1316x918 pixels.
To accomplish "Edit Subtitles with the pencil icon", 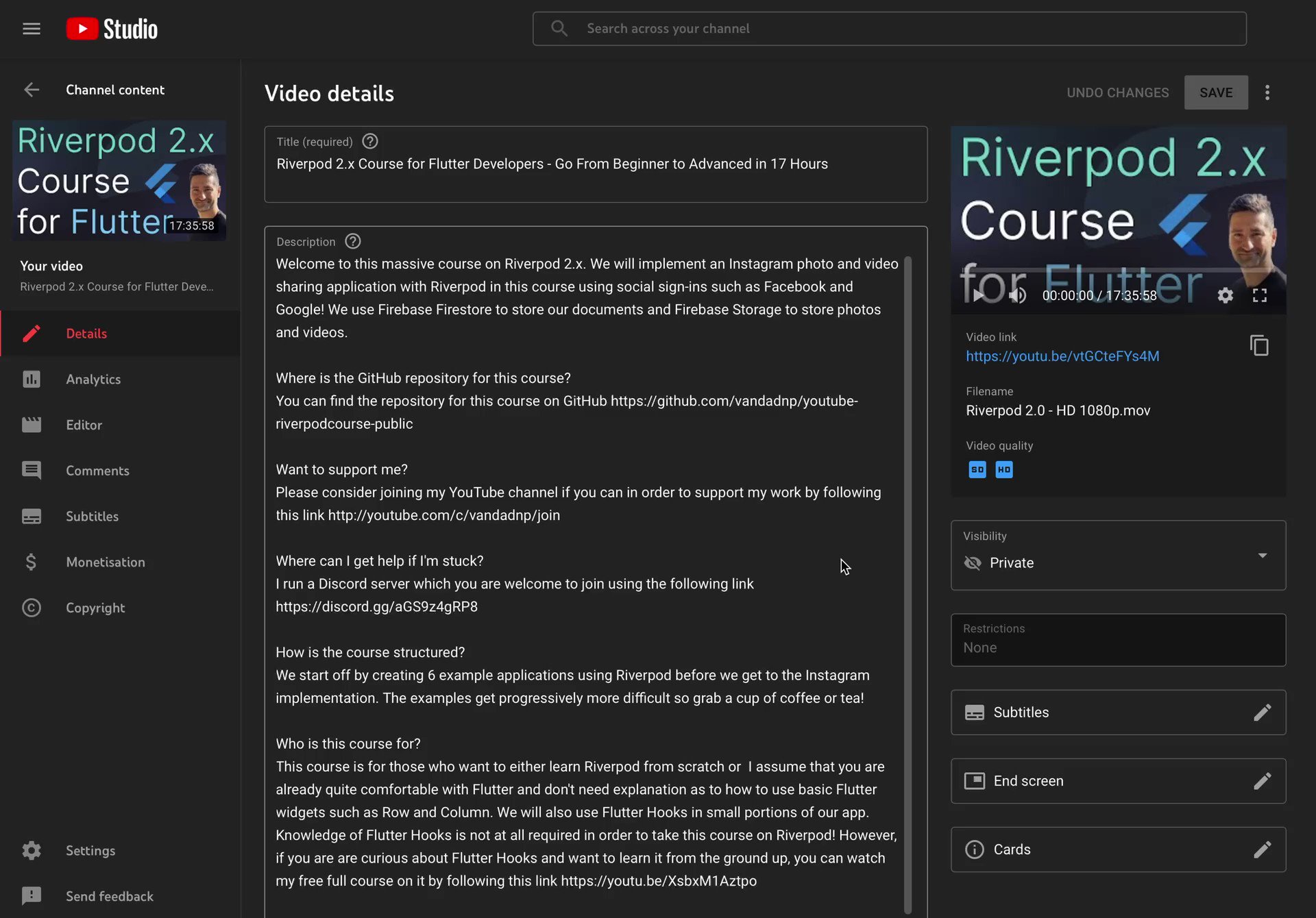I will [x=1263, y=712].
